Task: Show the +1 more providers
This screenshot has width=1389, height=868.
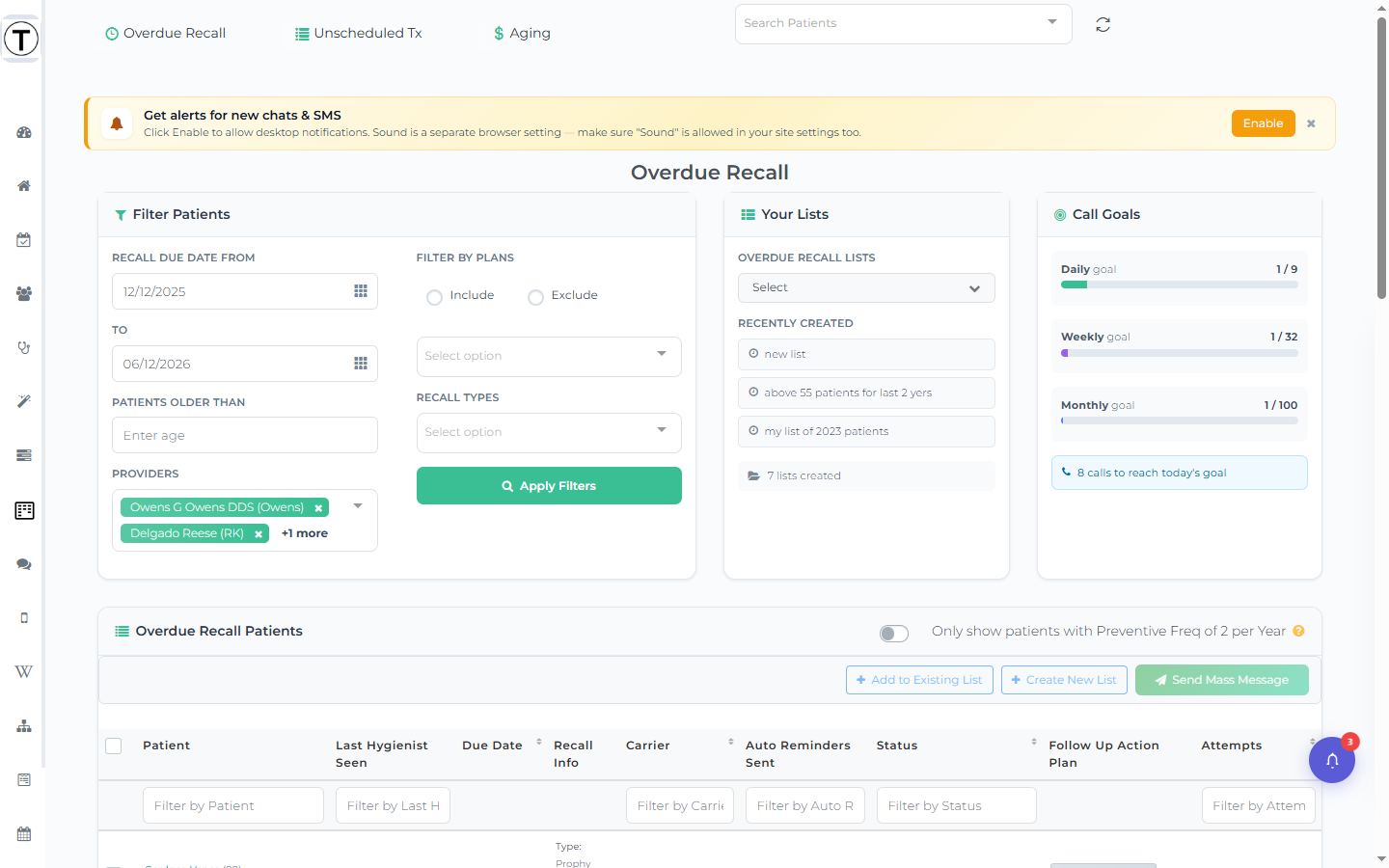Action: [305, 533]
